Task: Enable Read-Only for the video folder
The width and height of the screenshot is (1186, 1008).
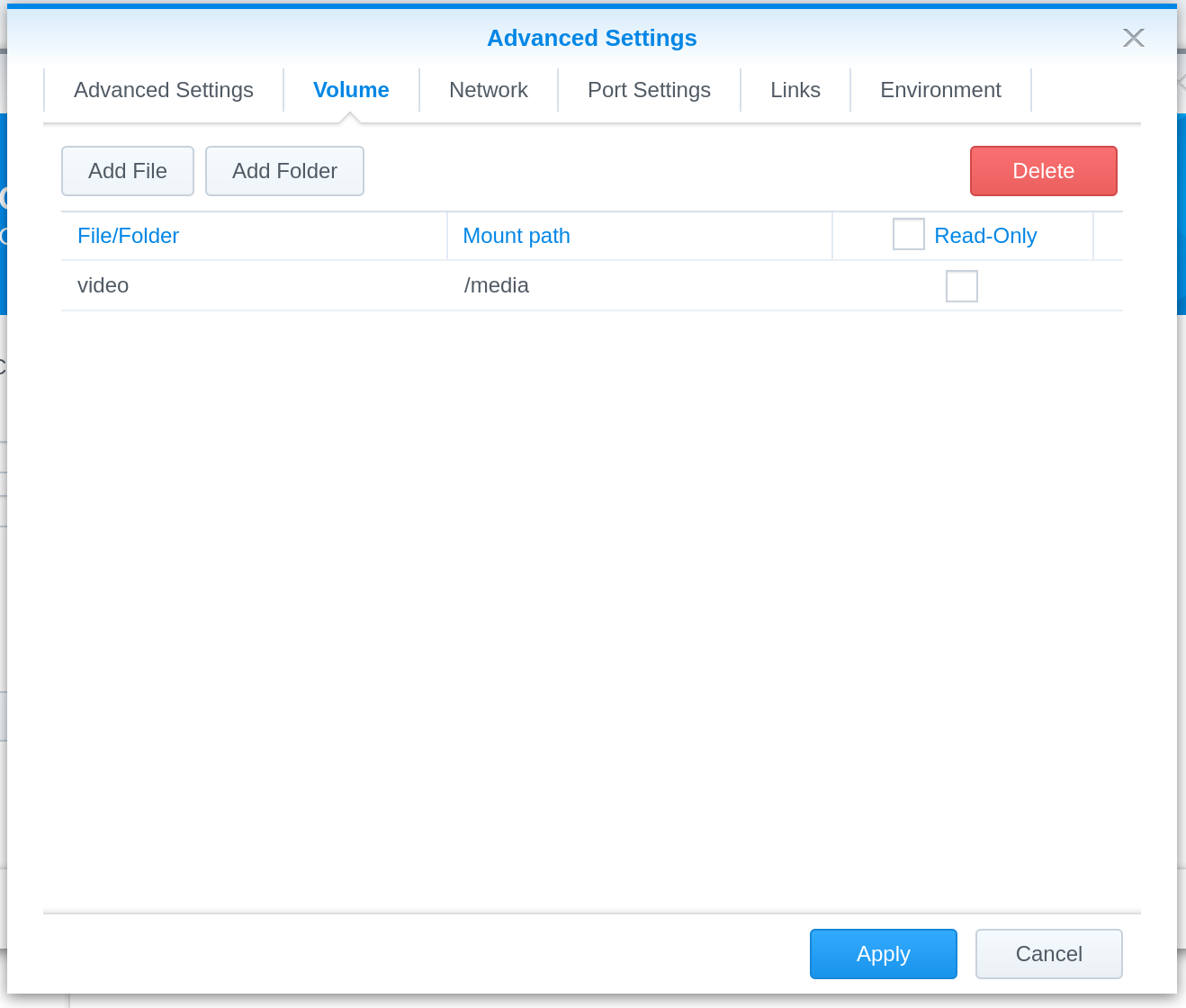Action: [x=961, y=285]
